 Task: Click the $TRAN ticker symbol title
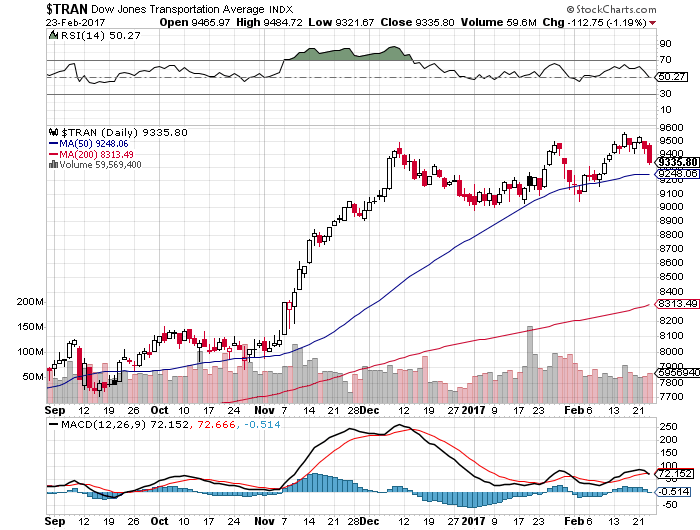tap(67, 9)
